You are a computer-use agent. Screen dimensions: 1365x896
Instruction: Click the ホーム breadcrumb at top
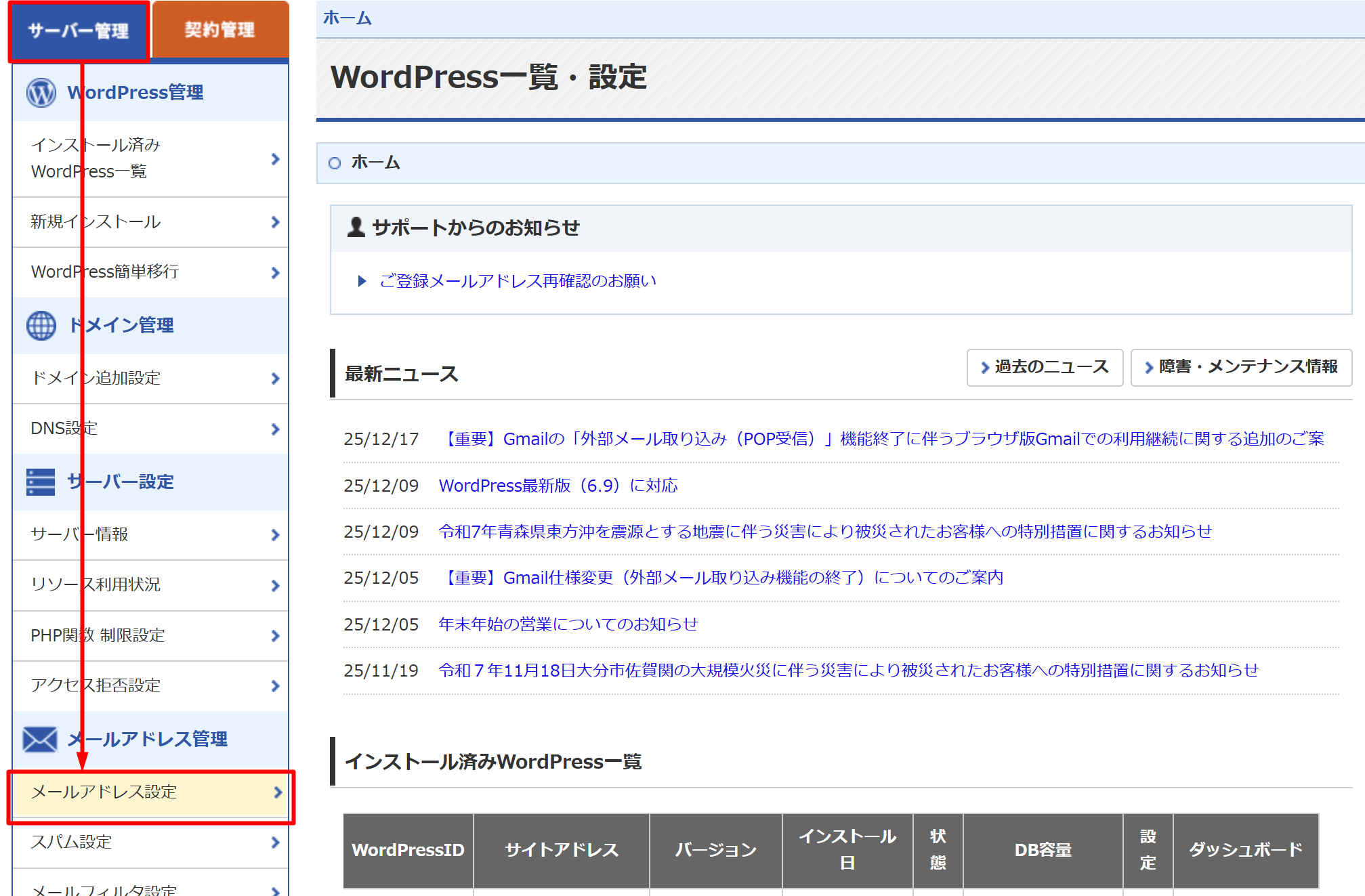[x=347, y=18]
